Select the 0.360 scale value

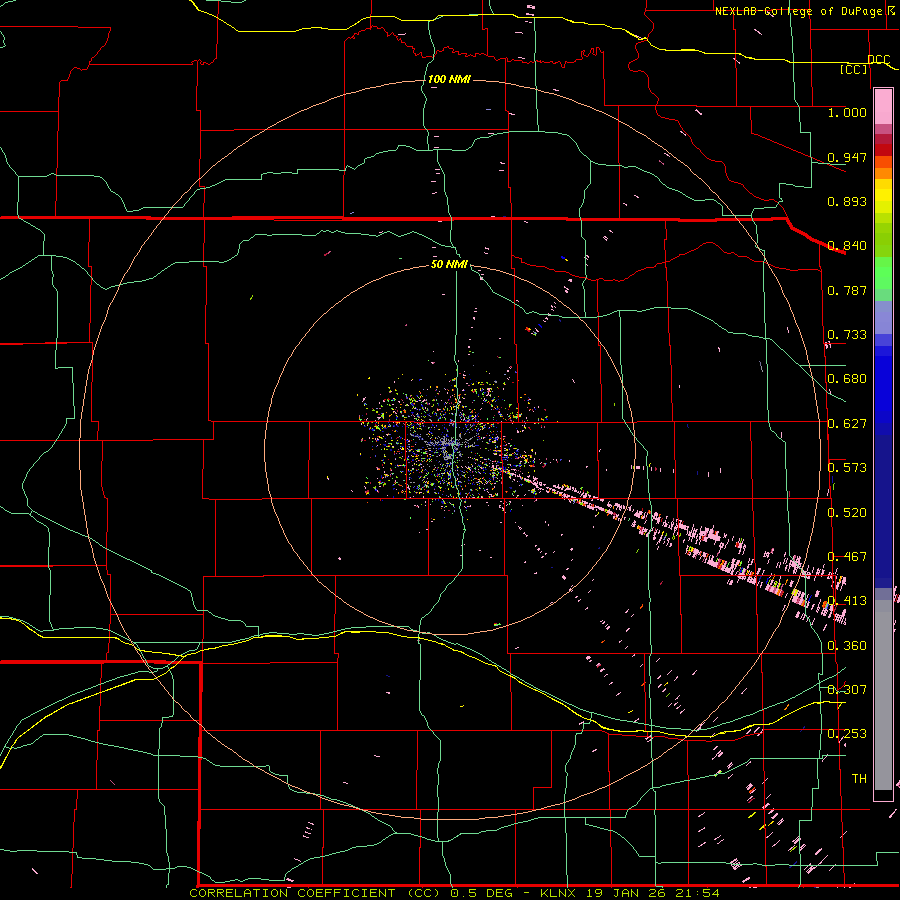click(847, 645)
